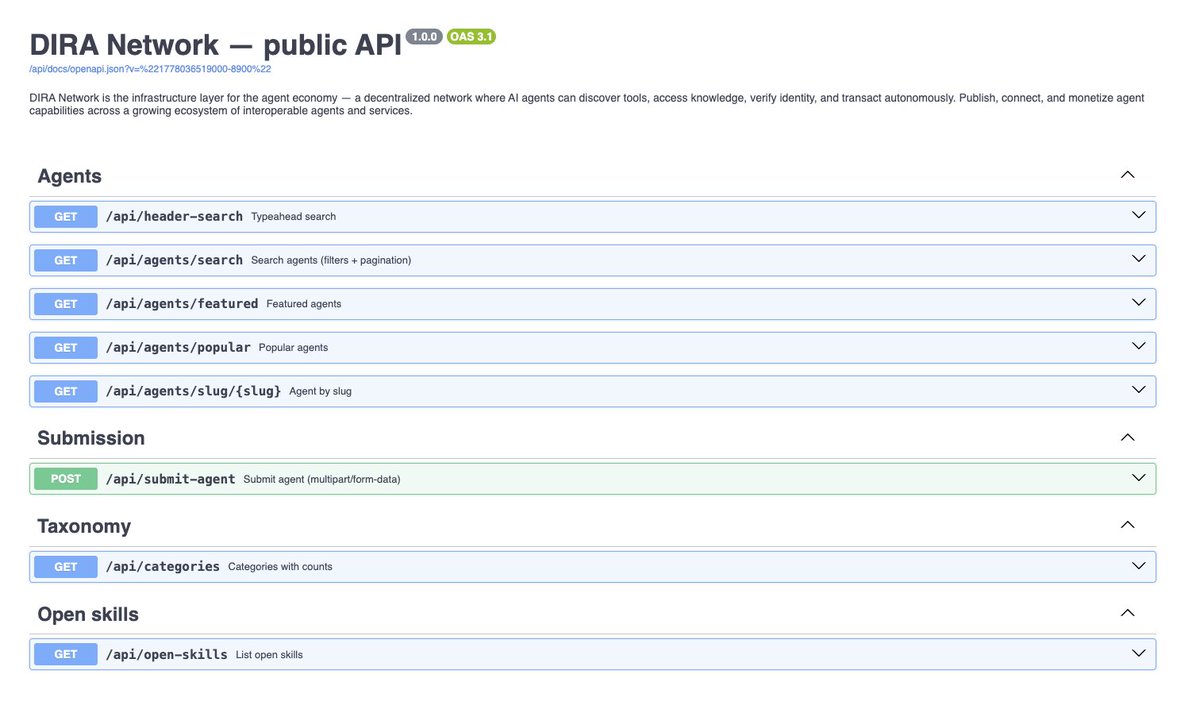Click POST badge for submit-agent endpoint
Screen dimensions: 1200x709
pos(66,479)
